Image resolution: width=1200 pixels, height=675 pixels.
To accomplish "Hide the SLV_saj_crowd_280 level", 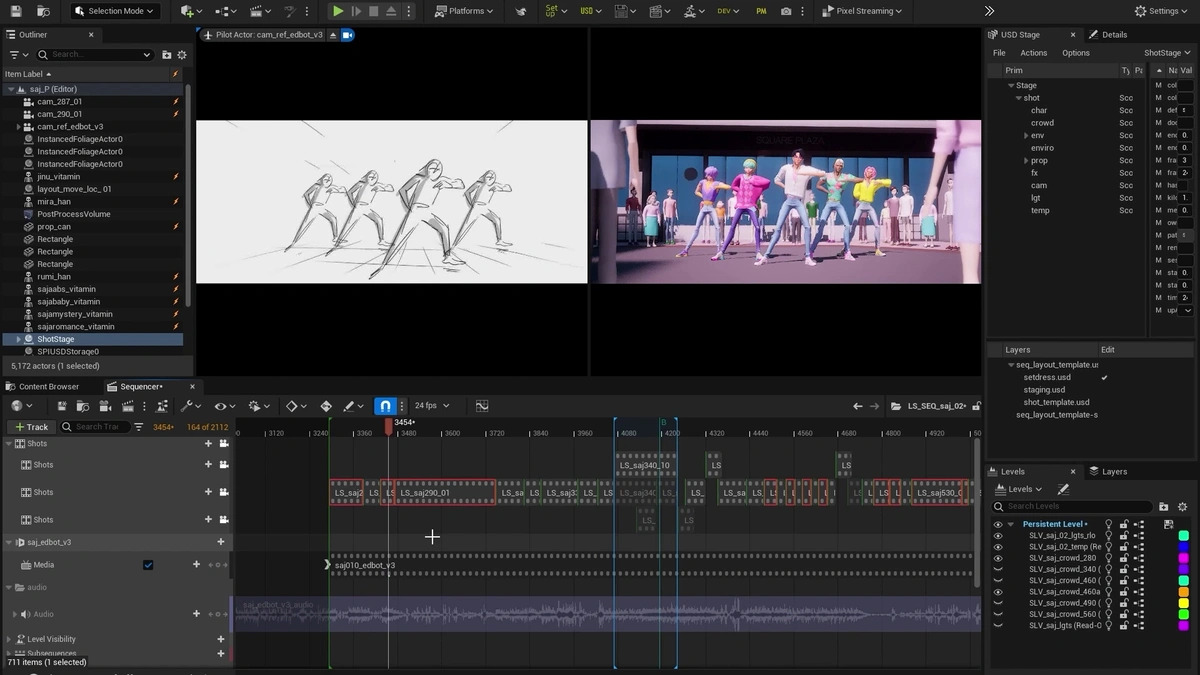I will tap(999, 558).
